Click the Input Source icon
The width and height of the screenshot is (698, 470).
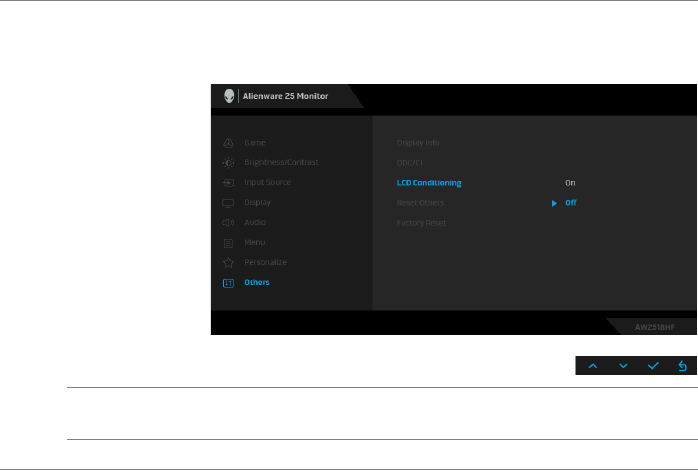click(228, 182)
